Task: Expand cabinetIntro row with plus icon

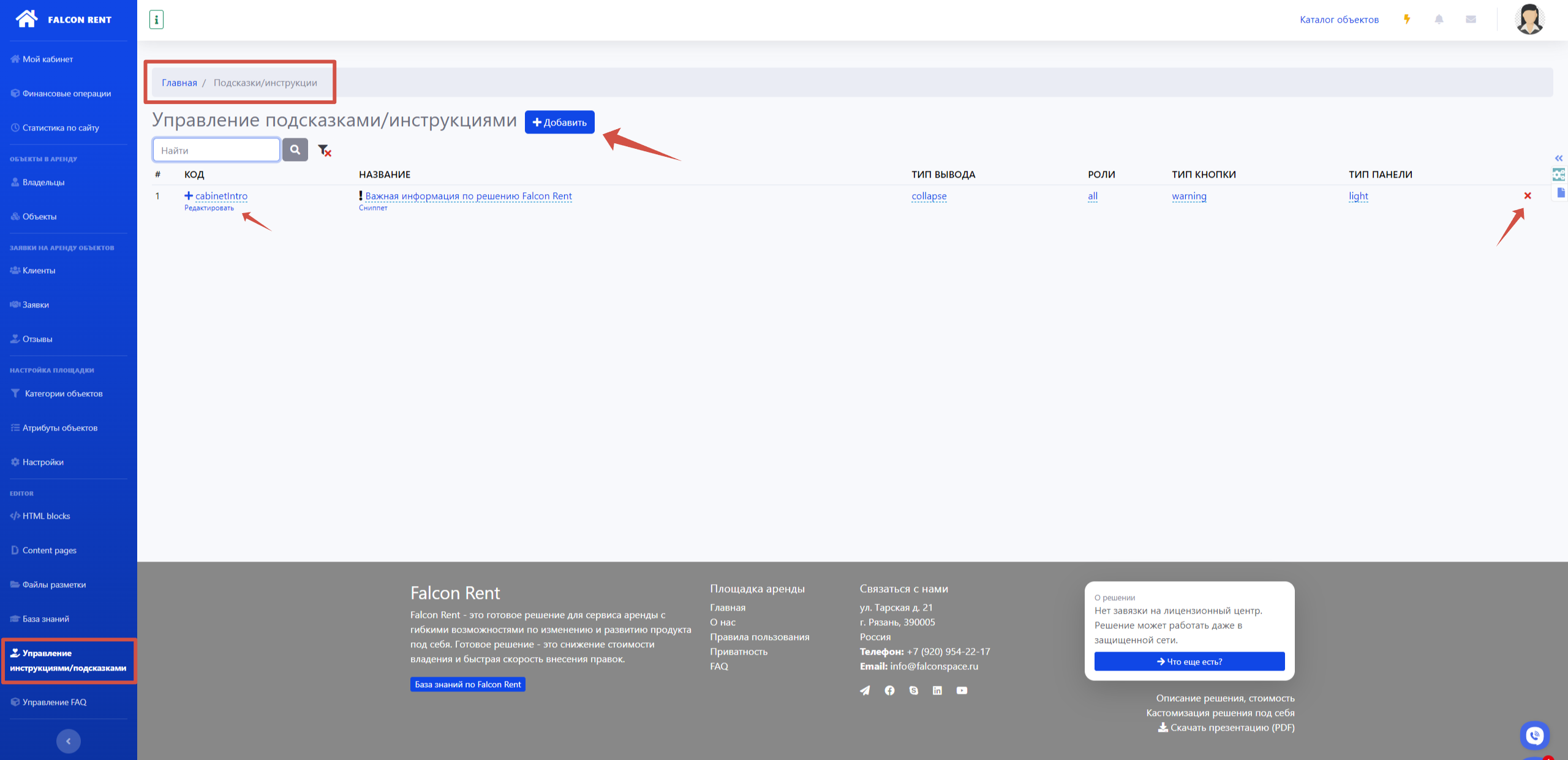Action: pos(189,196)
